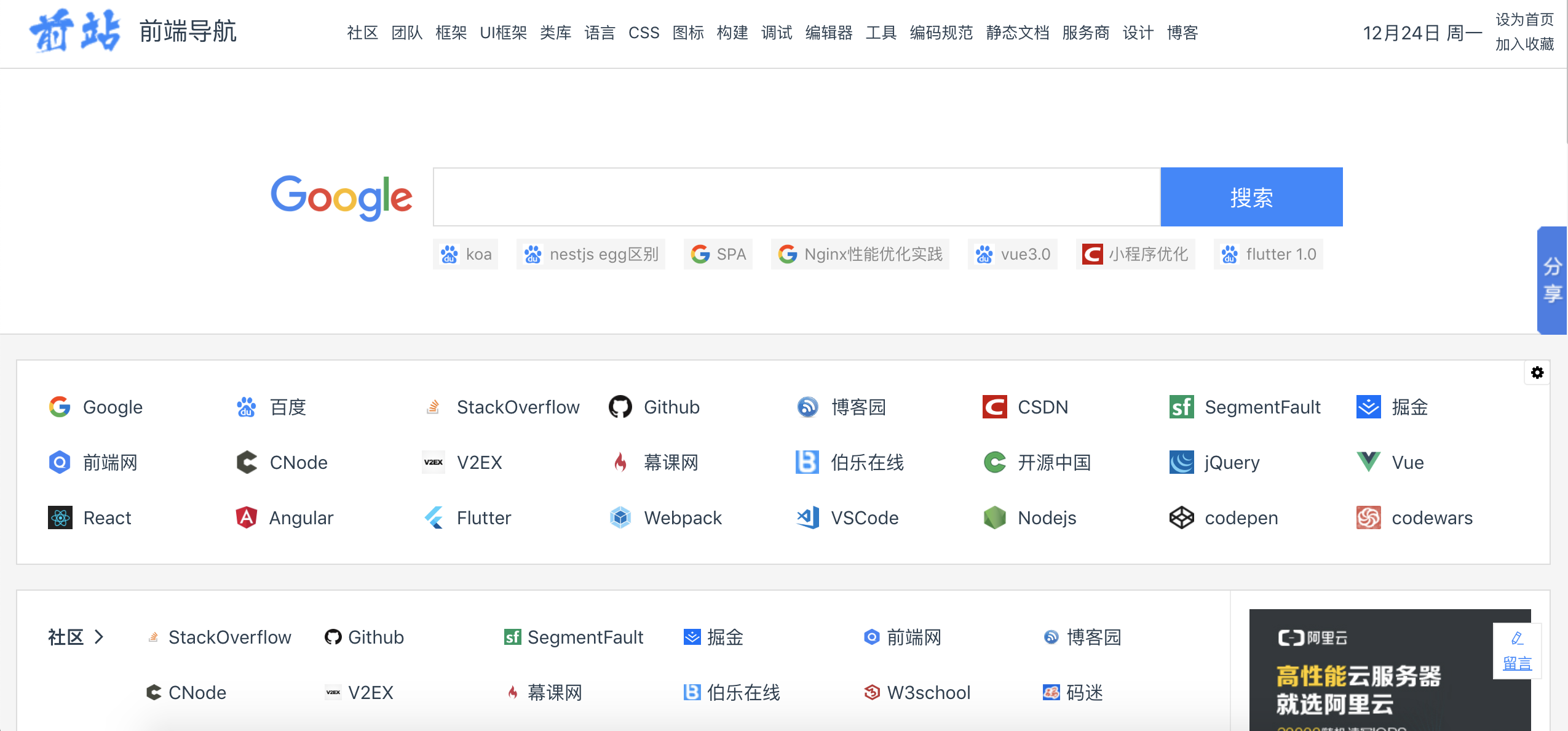Screen dimensions: 1568x731
Task: Select the 小程序优化 suggestion
Action: (1136, 254)
